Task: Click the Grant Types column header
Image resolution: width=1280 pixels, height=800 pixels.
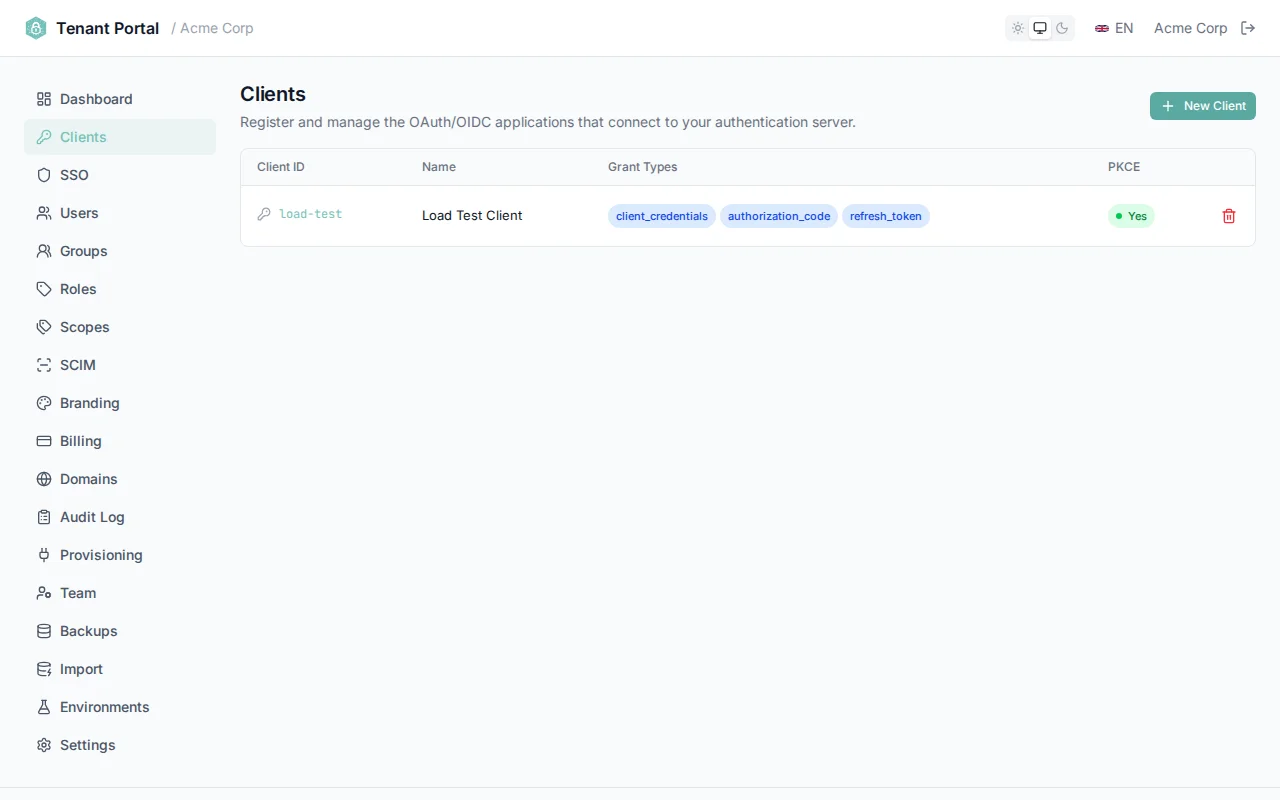Action: 643,167
